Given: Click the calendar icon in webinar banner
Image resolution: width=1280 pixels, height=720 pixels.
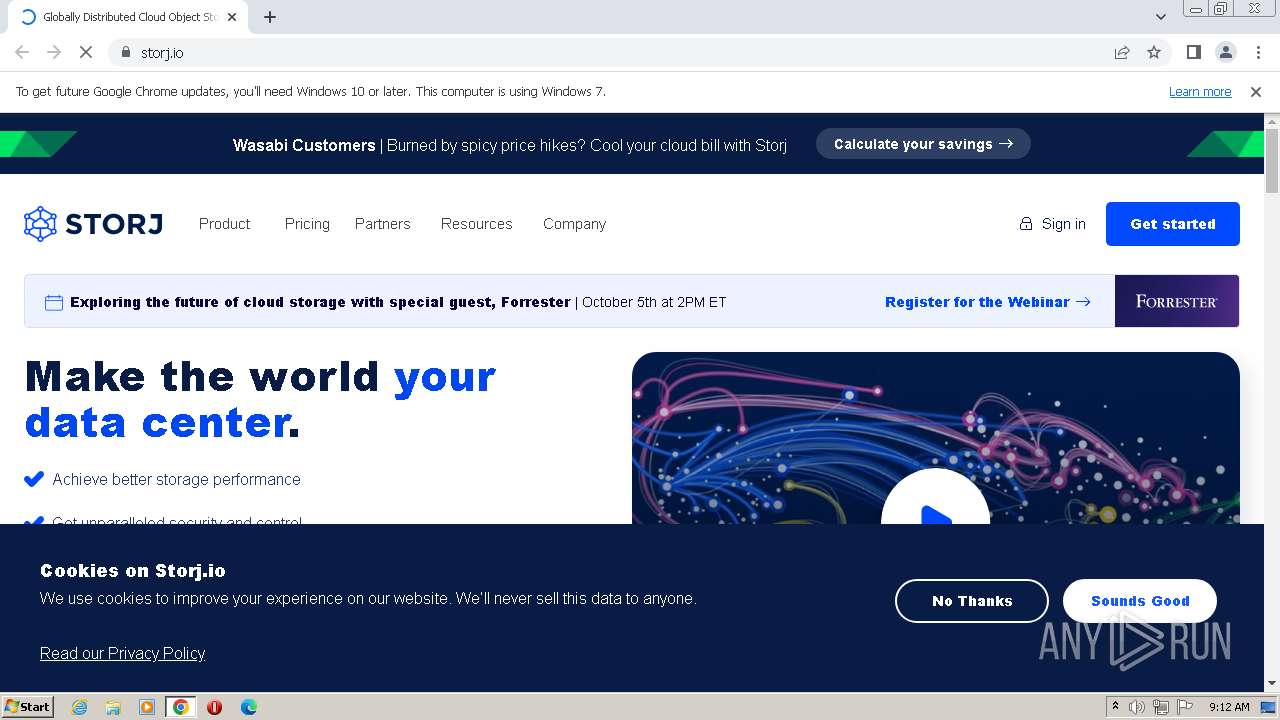Looking at the screenshot, I should (54, 302).
